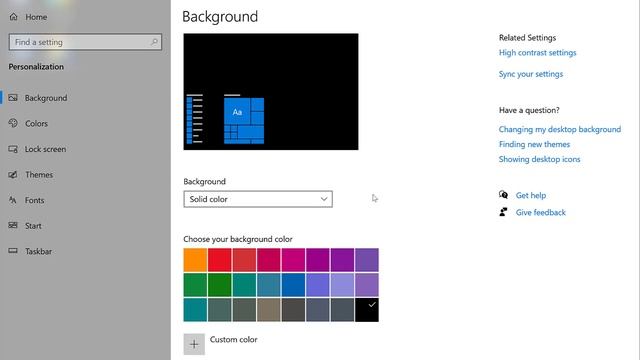The height and width of the screenshot is (360, 640).
Task: Open High contrast settings link
Action: pyautogui.click(x=537, y=53)
